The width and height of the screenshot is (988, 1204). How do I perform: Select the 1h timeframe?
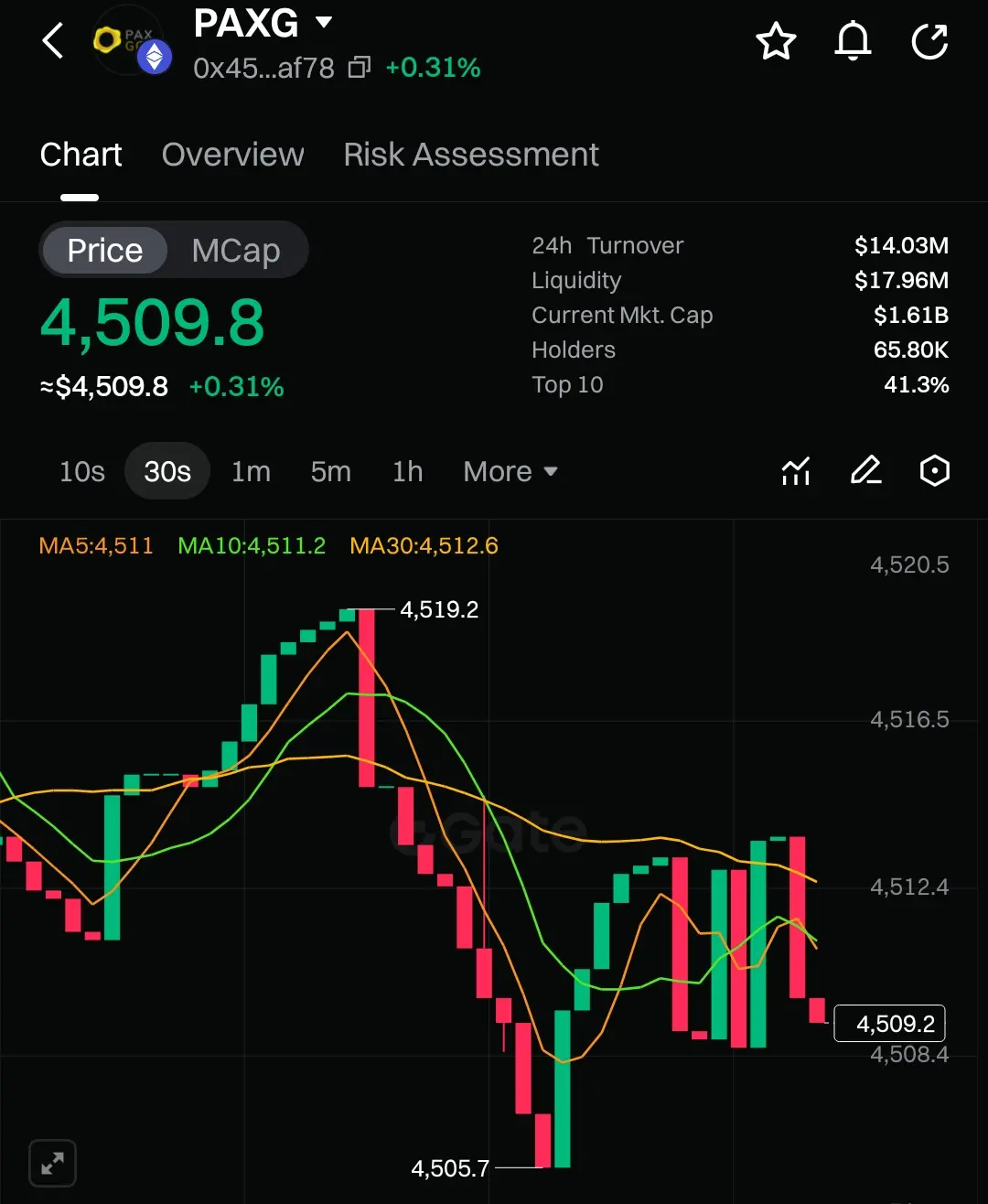(x=408, y=471)
